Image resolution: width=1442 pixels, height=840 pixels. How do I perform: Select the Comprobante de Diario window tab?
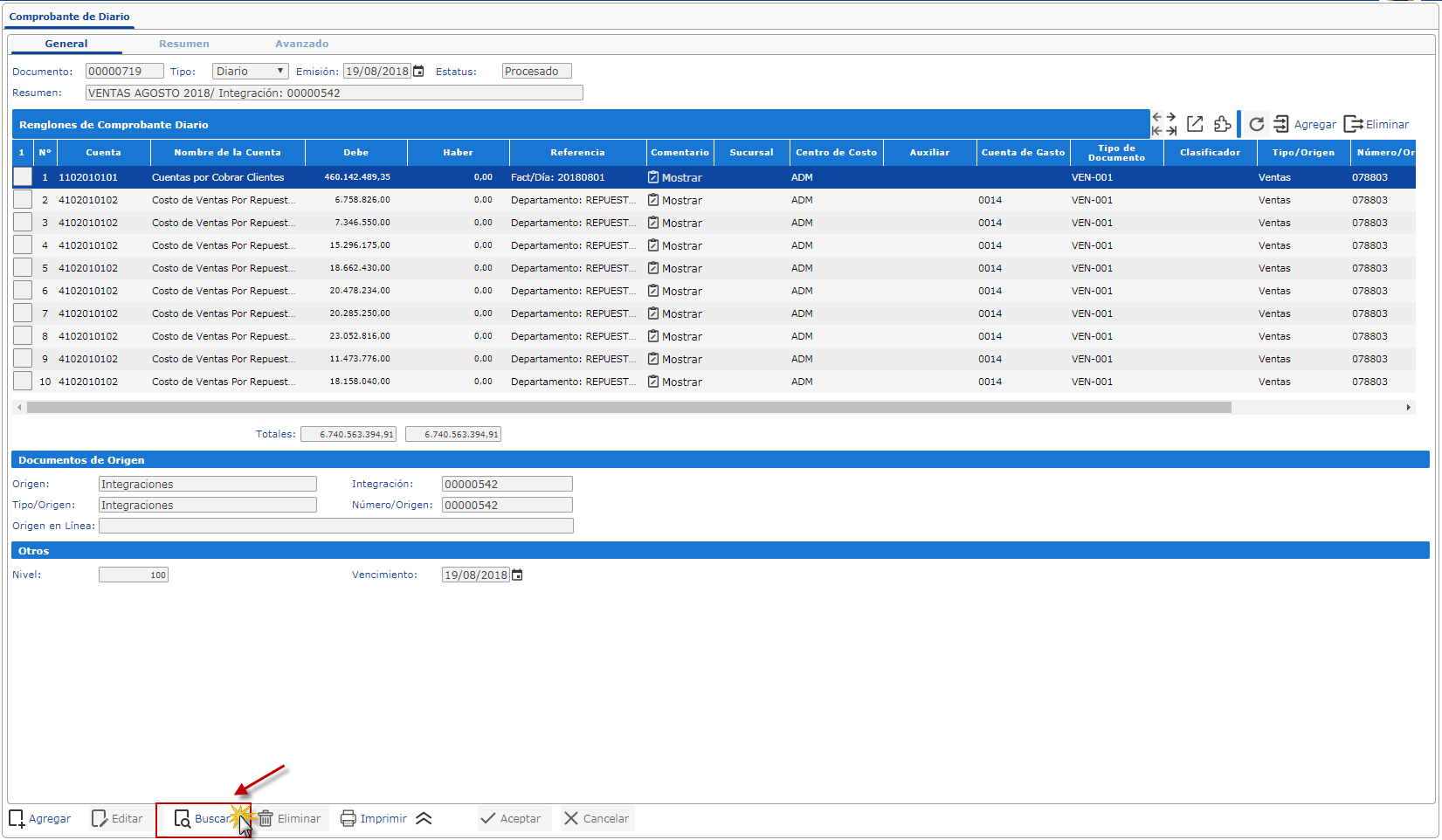pyautogui.click(x=70, y=17)
